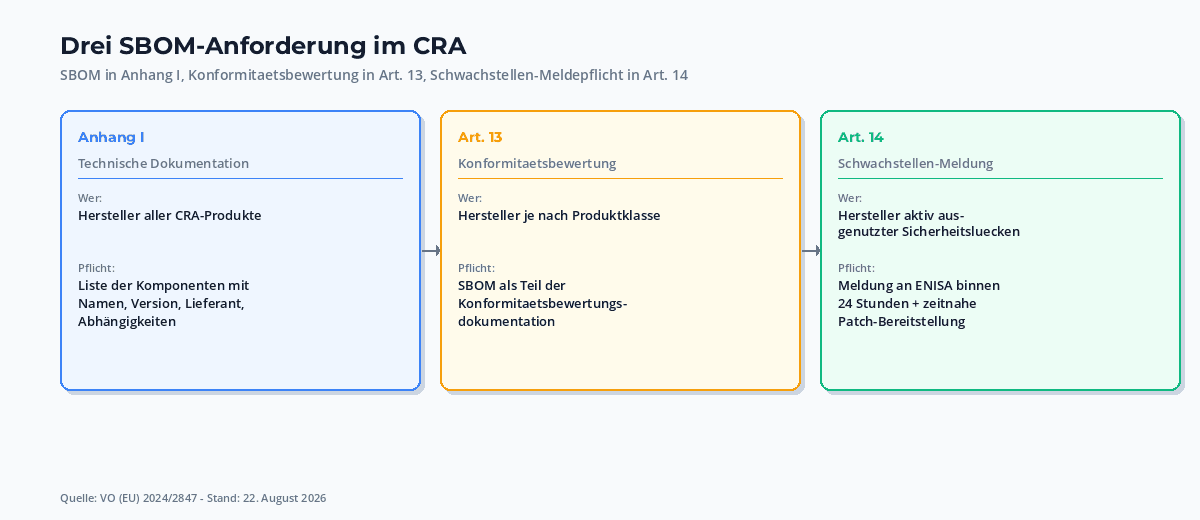The image size is (1200, 520).
Task: Select the subtitle line starting 'SBOM in Anhang I'
Action: click(x=374, y=75)
